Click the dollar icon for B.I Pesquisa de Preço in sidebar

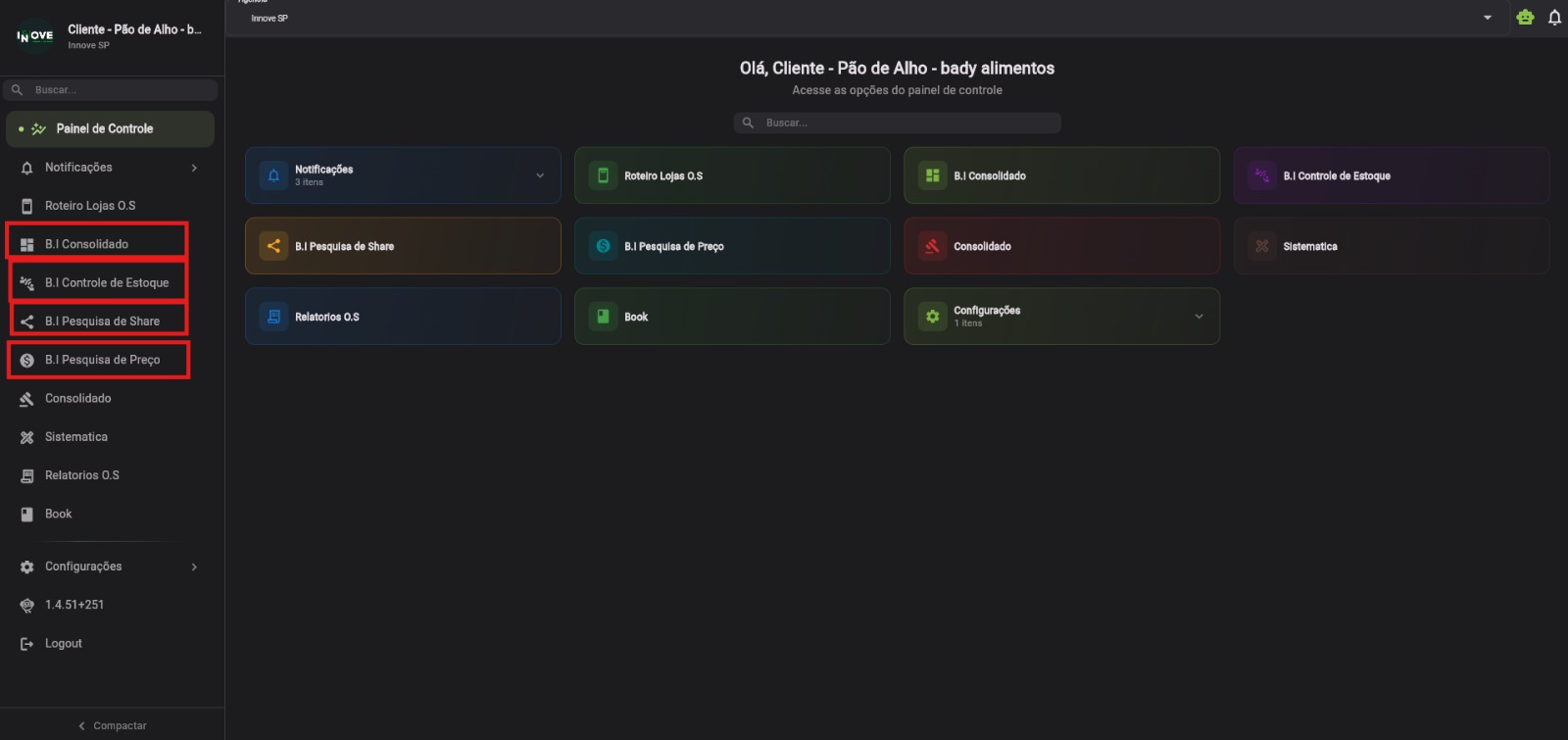[26, 361]
